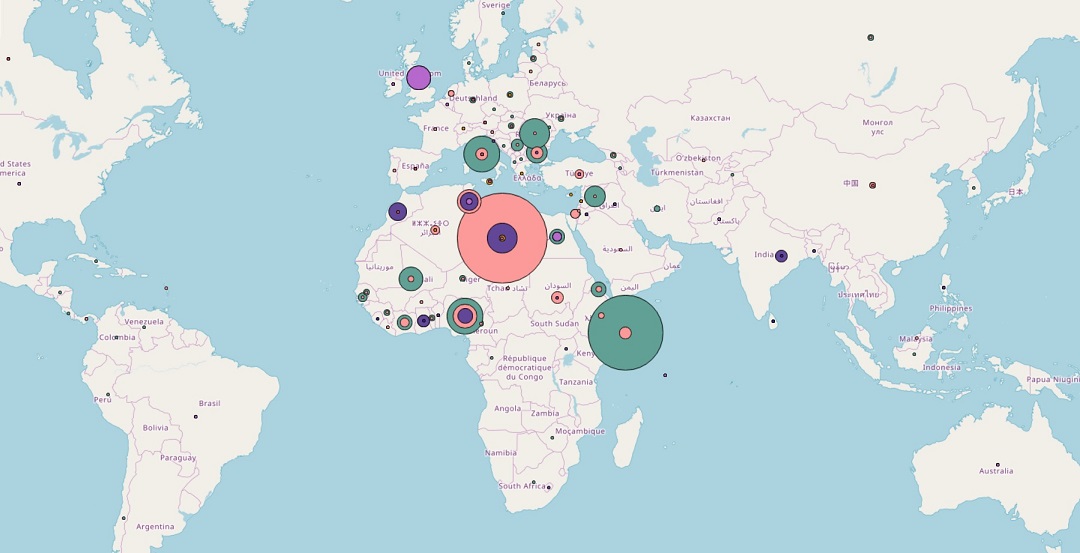Select the pink dot inside the Somalia bubble

coord(625,333)
